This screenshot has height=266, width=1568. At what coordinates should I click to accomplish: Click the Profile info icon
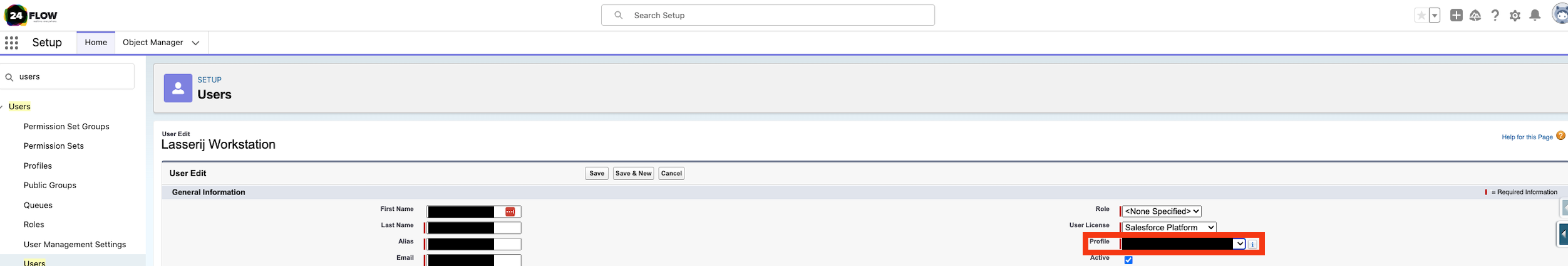point(1252,245)
